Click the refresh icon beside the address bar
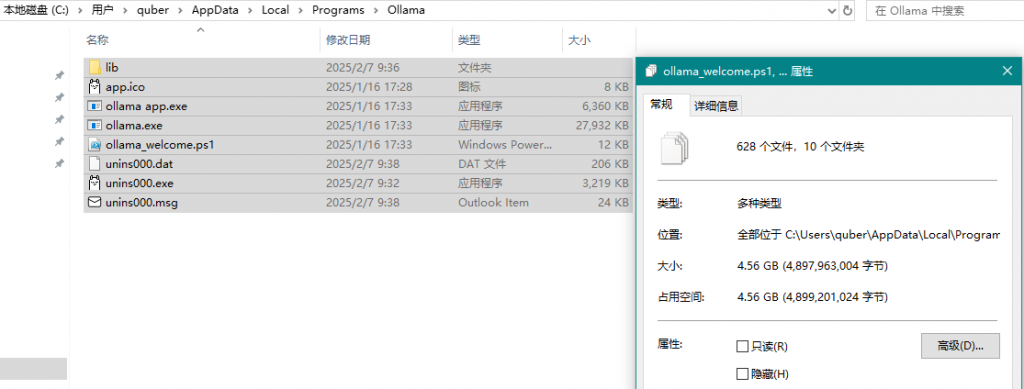Viewport: 1024px width, 389px height. click(848, 10)
